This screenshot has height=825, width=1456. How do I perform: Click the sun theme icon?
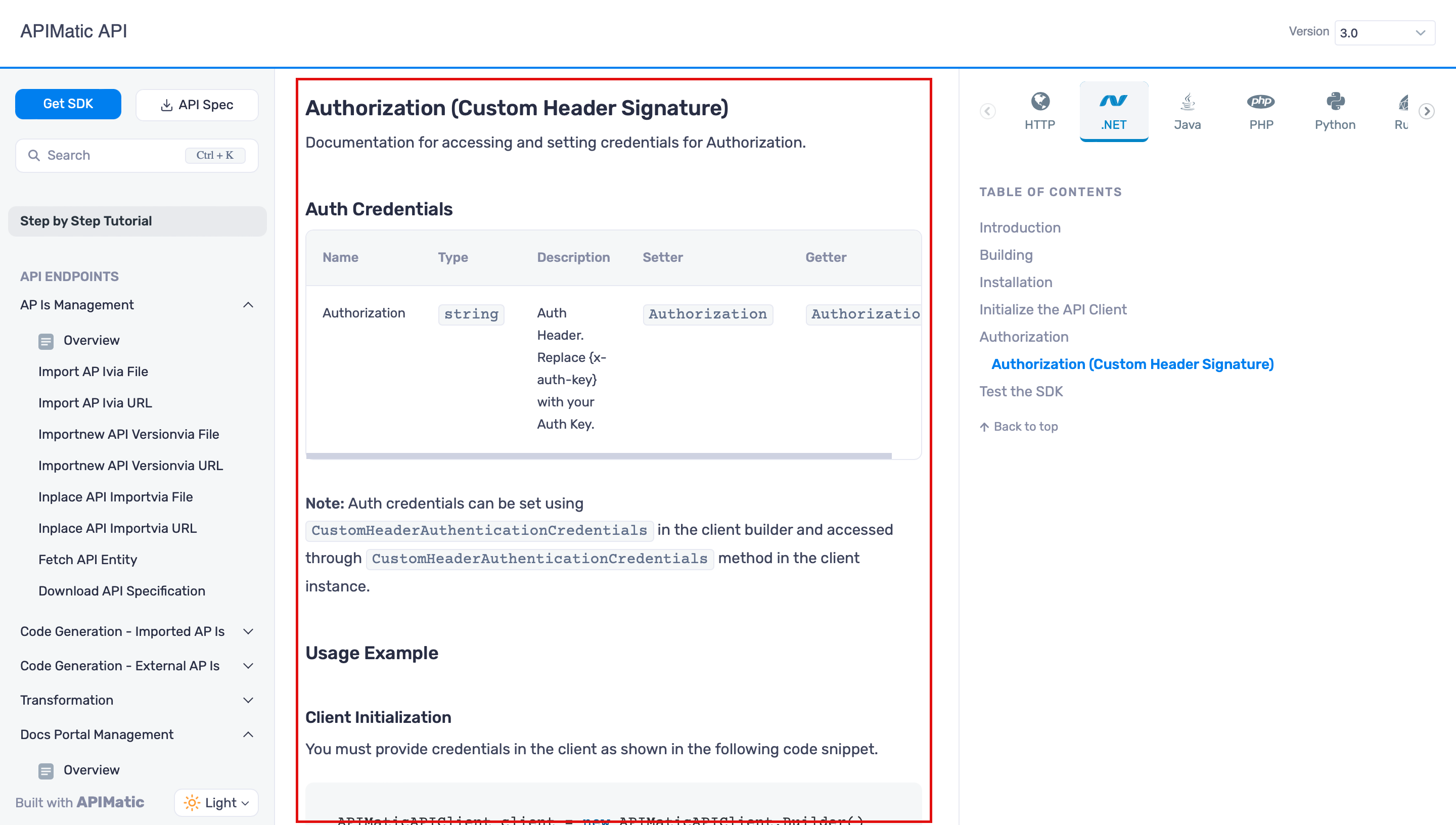point(192,803)
